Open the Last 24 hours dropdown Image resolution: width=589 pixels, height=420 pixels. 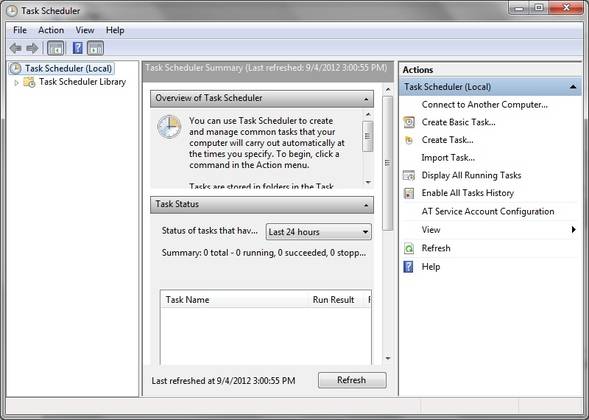[x=319, y=232]
